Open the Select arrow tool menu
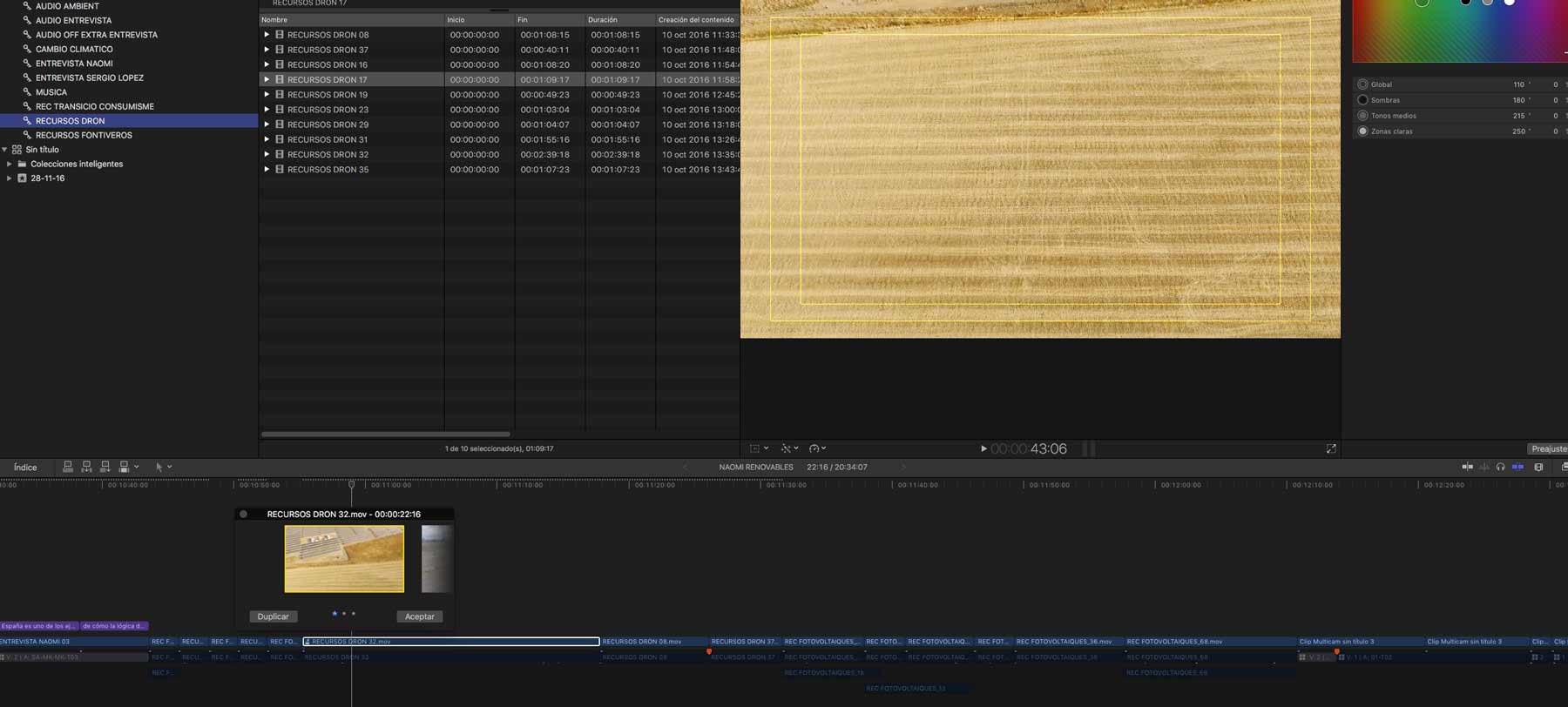 tap(163, 467)
